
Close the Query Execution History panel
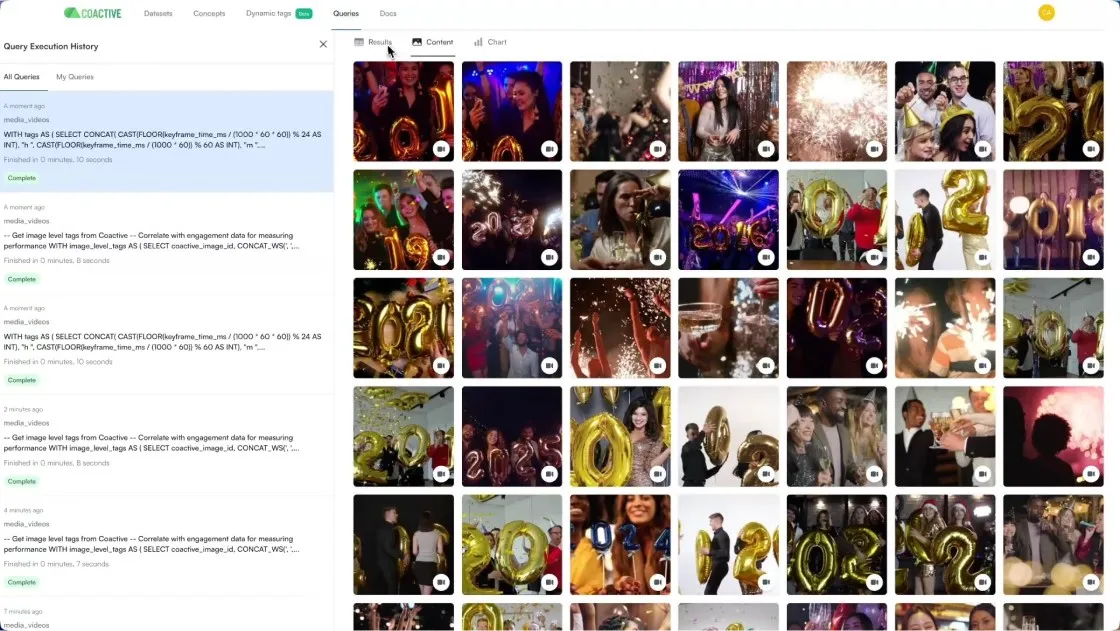tap(323, 44)
